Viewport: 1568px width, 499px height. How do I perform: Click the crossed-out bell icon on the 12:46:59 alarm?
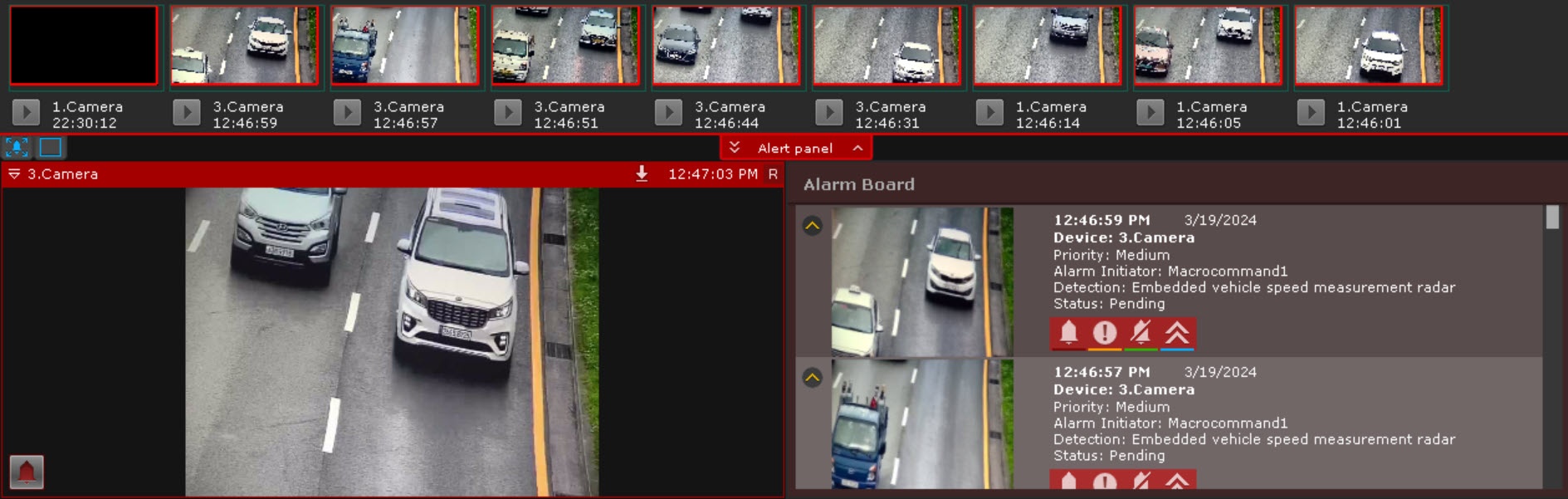(1141, 333)
